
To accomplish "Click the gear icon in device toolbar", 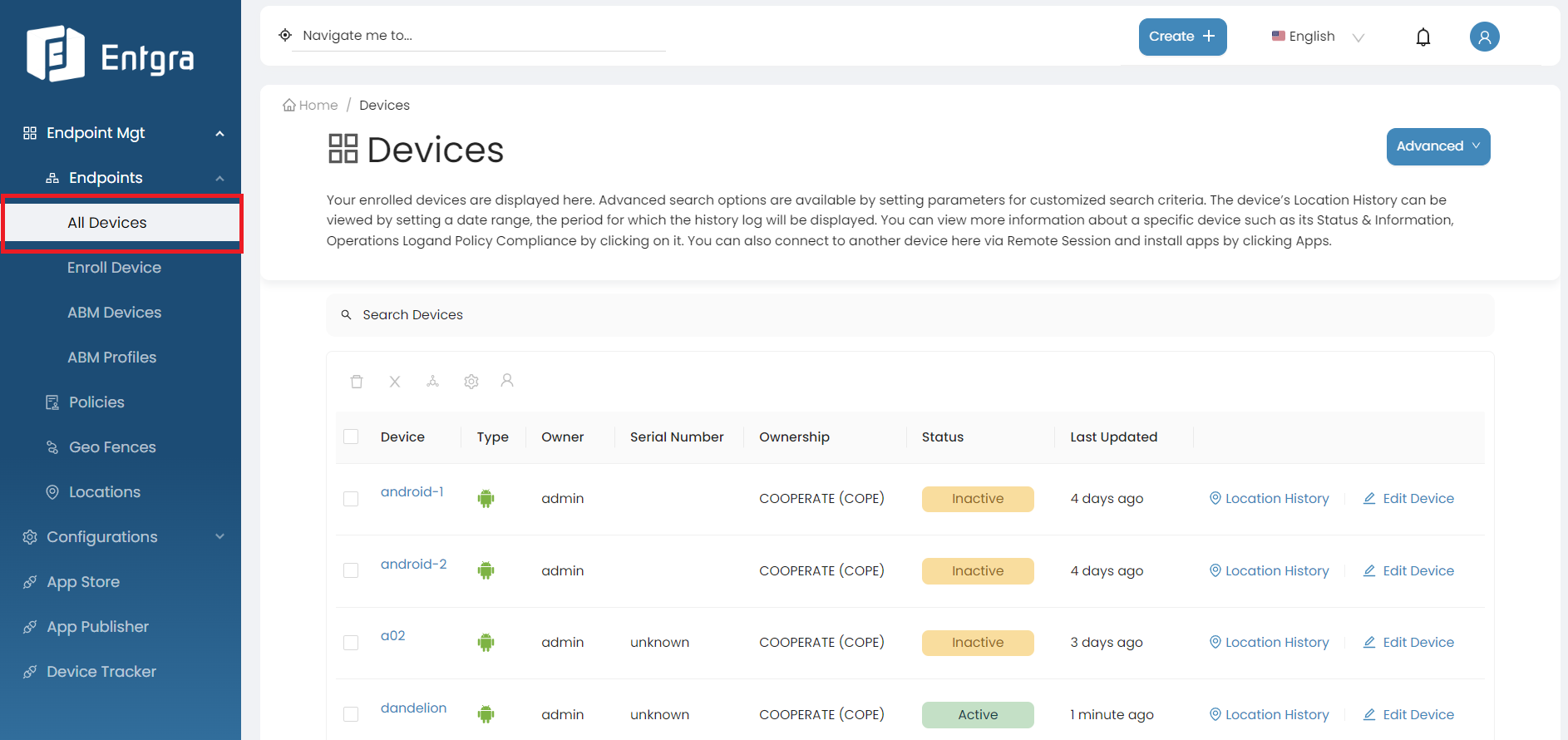I will pos(471,382).
